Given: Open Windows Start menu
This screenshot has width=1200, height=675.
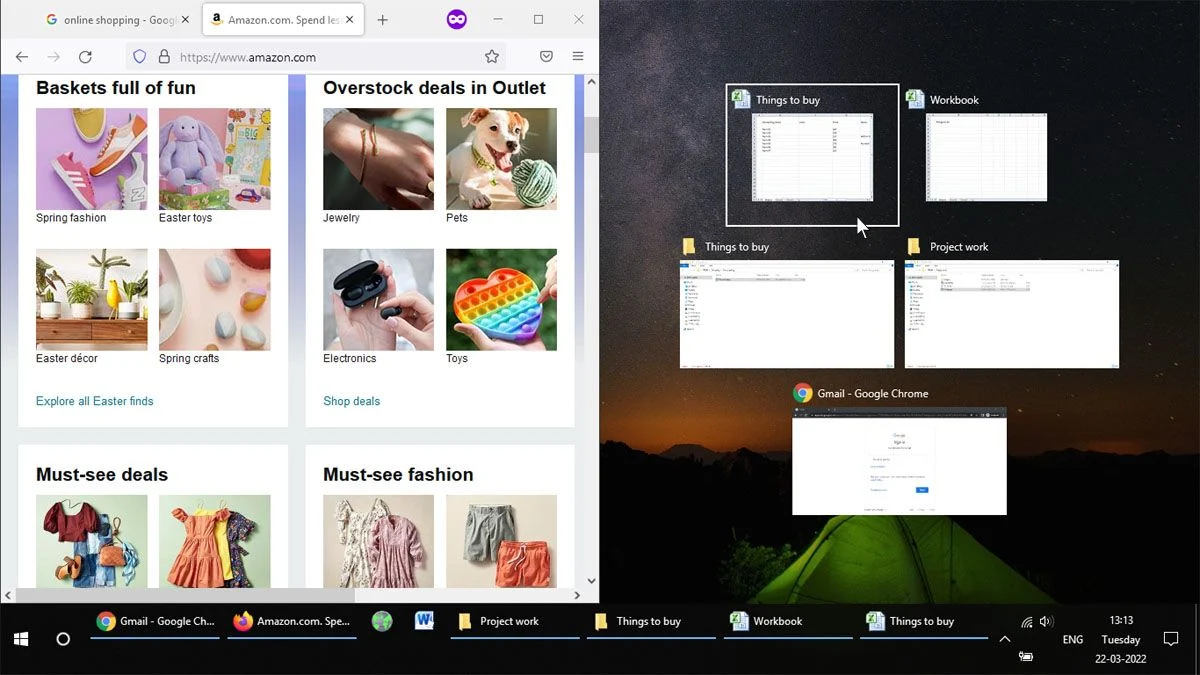Looking at the screenshot, I should (21, 638).
